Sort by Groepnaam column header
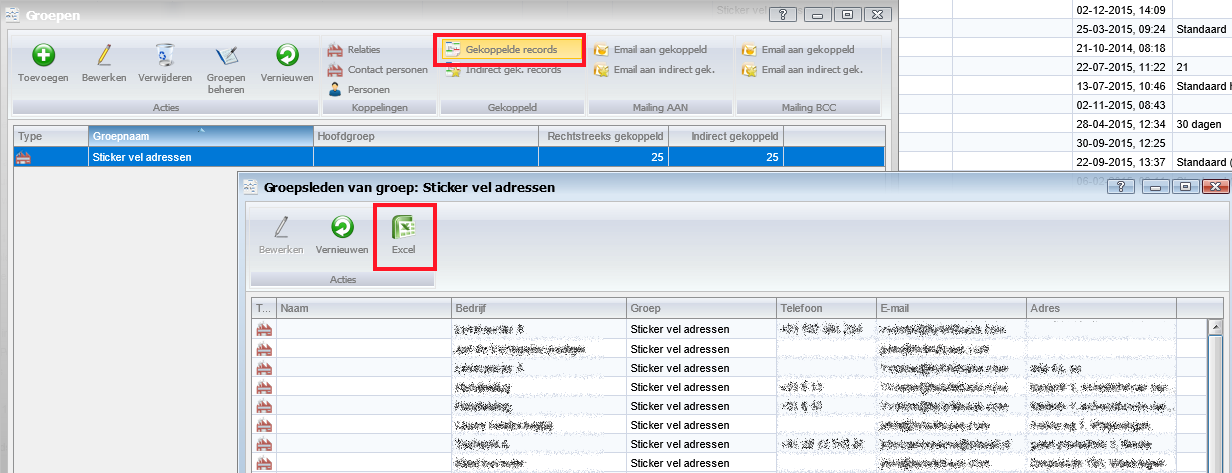 point(200,135)
